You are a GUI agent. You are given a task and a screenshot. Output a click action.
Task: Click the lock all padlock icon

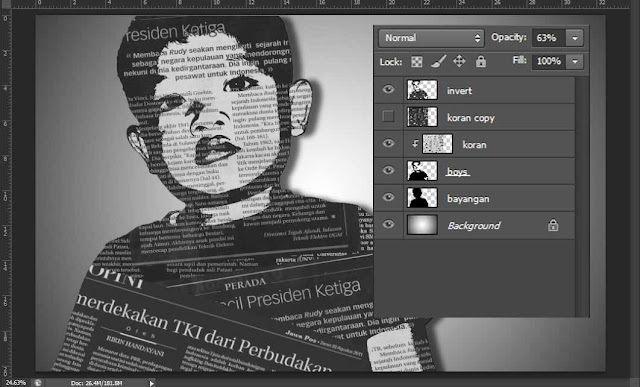click(x=481, y=61)
